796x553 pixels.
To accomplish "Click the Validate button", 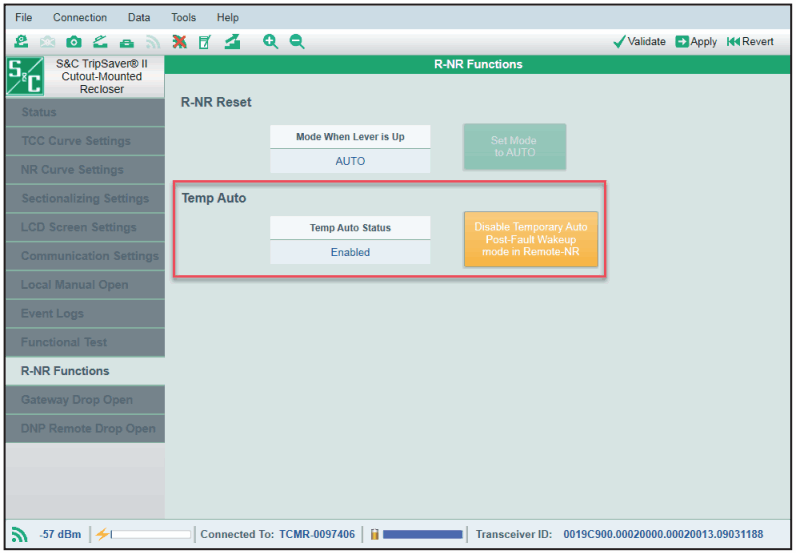I will [x=639, y=42].
